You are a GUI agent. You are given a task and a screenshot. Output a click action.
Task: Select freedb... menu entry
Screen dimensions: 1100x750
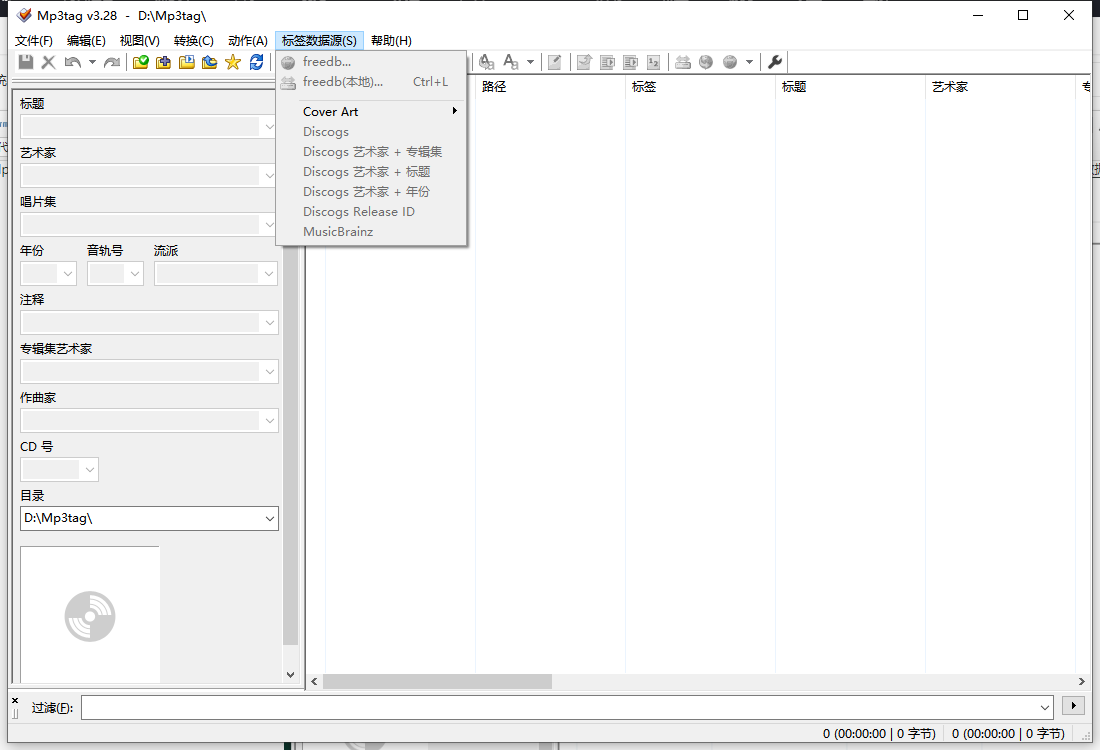pos(371,62)
